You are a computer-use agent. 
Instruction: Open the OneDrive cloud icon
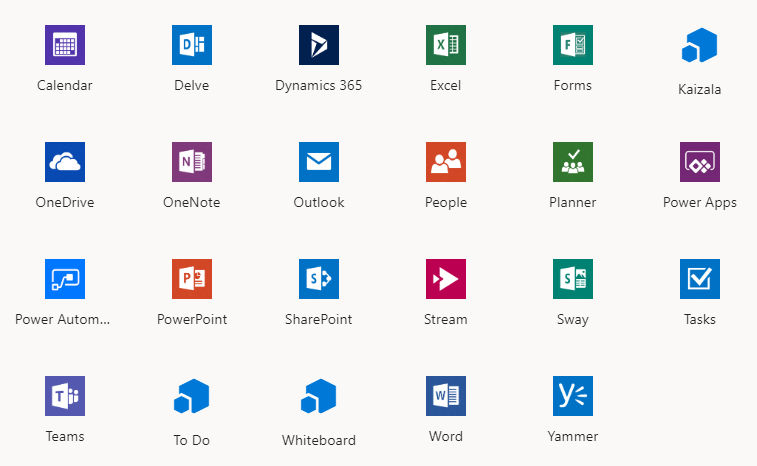point(65,162)
